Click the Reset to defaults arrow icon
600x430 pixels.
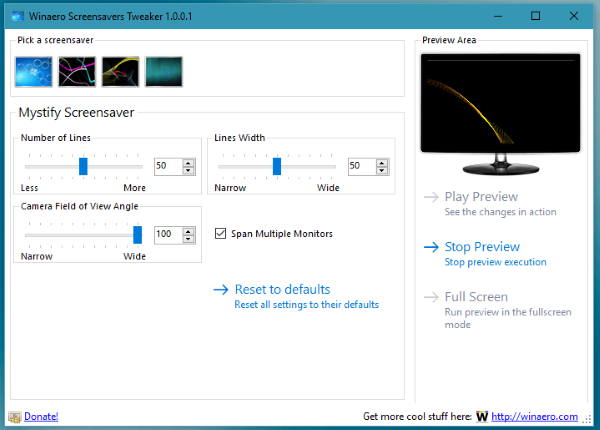[x=221, y=290]
